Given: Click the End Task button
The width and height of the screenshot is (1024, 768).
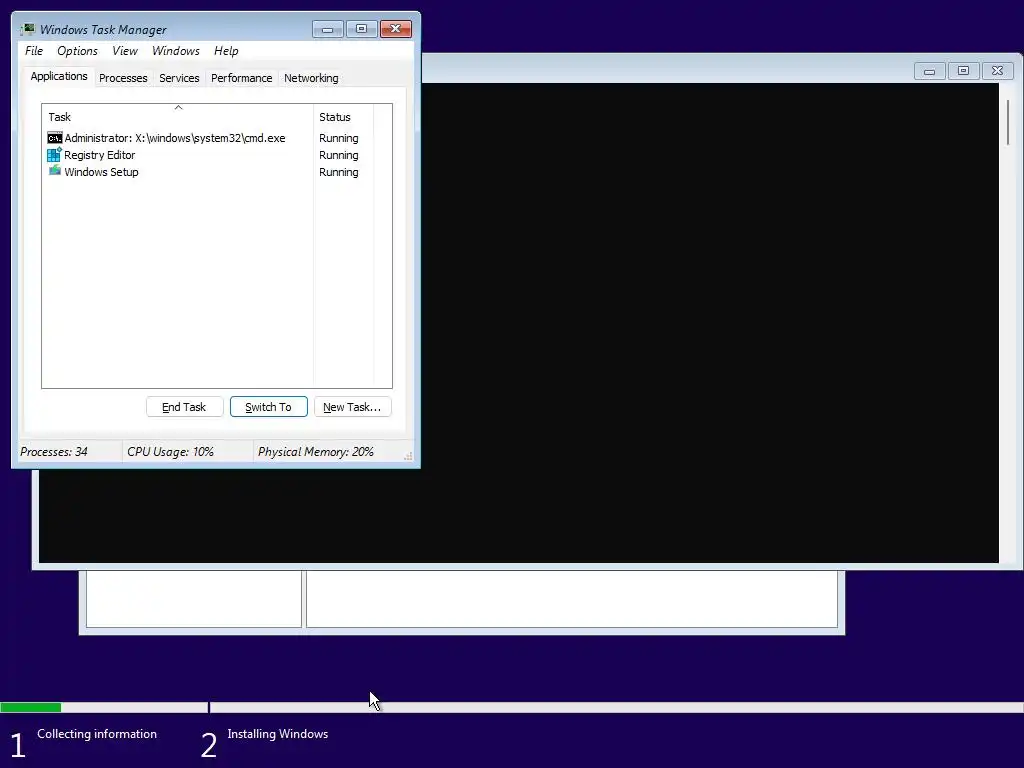Looking at the screenshot, I should click(x=184, y=407).
